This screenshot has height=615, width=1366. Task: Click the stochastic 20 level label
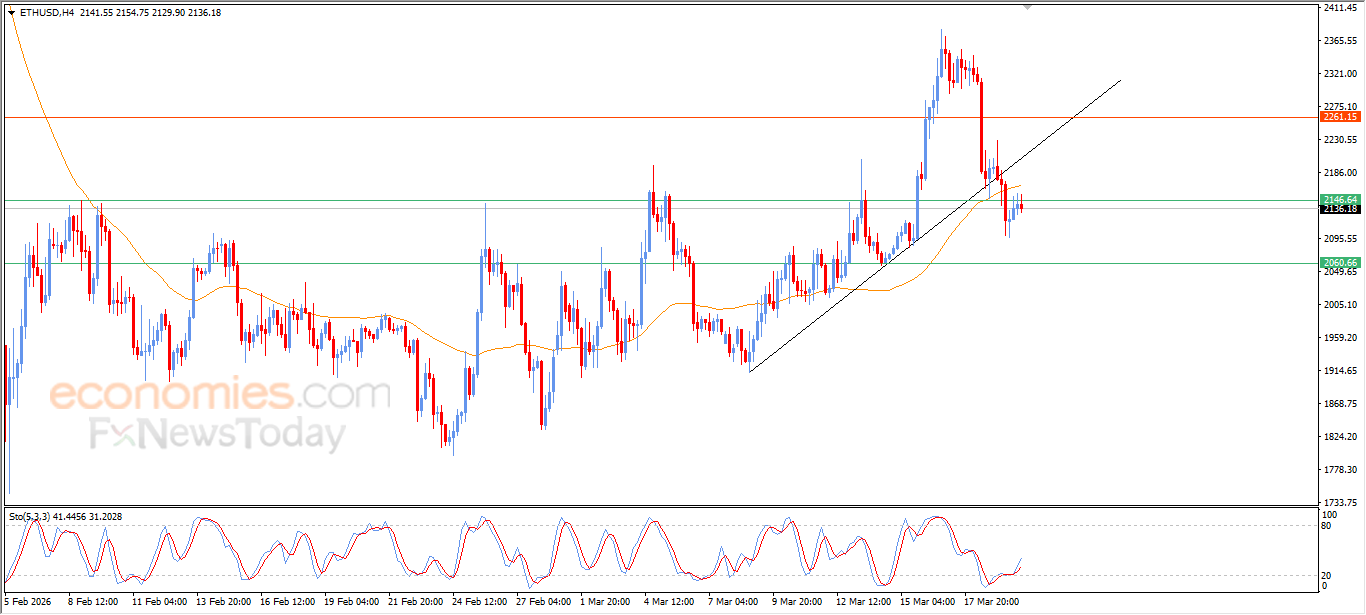pyautogui.click(x=1326, y=574)
